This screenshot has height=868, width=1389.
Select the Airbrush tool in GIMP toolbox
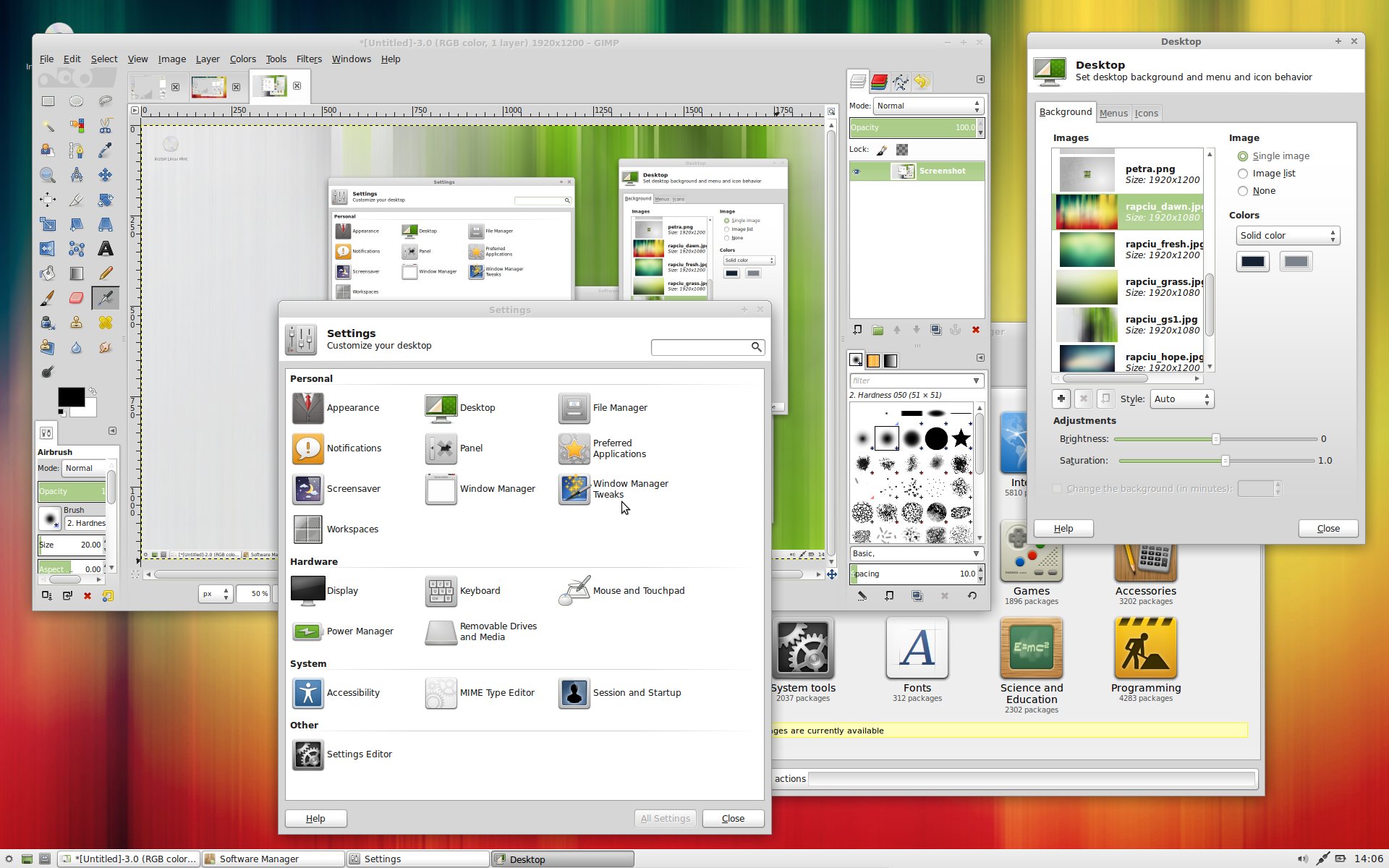pyautogui.click(x=106, y=298)
